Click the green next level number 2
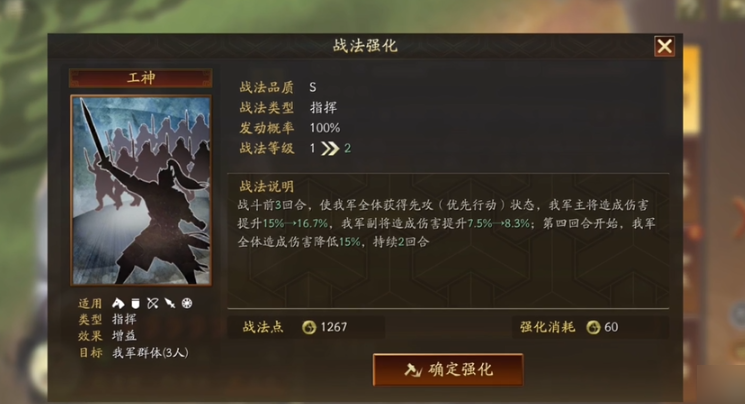Screen dimensions: 745x404 [347, 148]
